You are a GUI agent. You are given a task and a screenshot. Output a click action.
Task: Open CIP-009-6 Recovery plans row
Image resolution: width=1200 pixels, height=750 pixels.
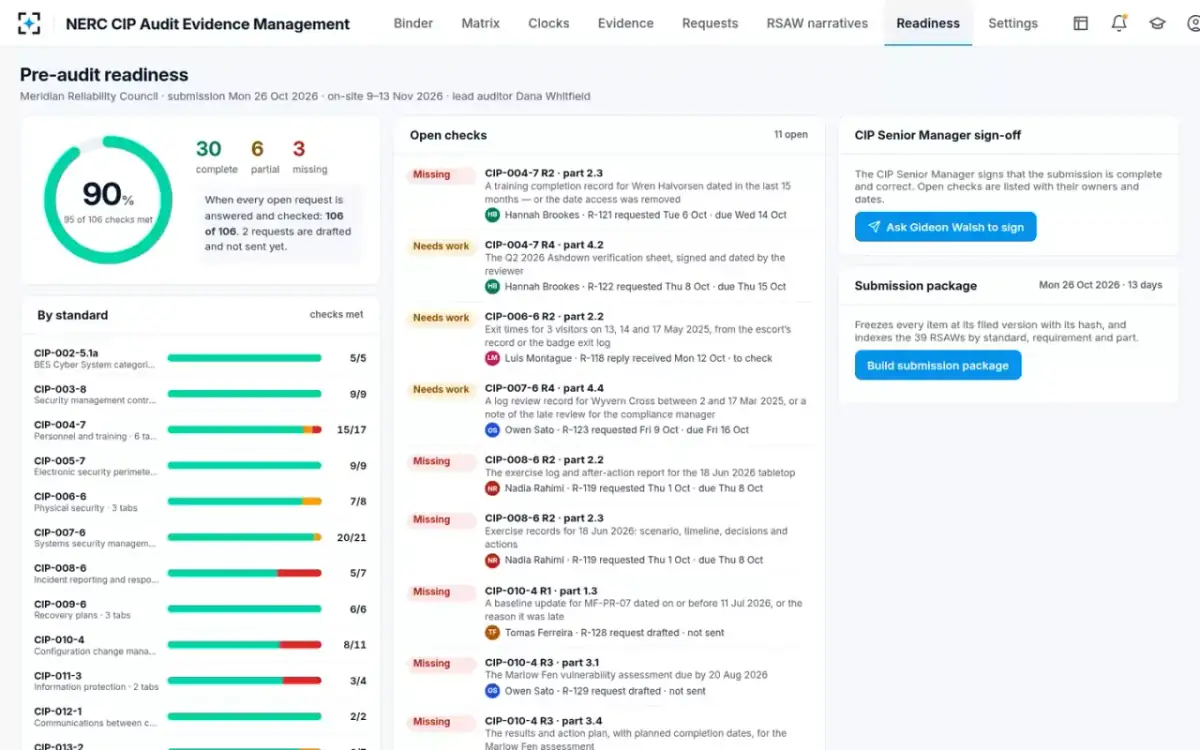tap(200, 609)
